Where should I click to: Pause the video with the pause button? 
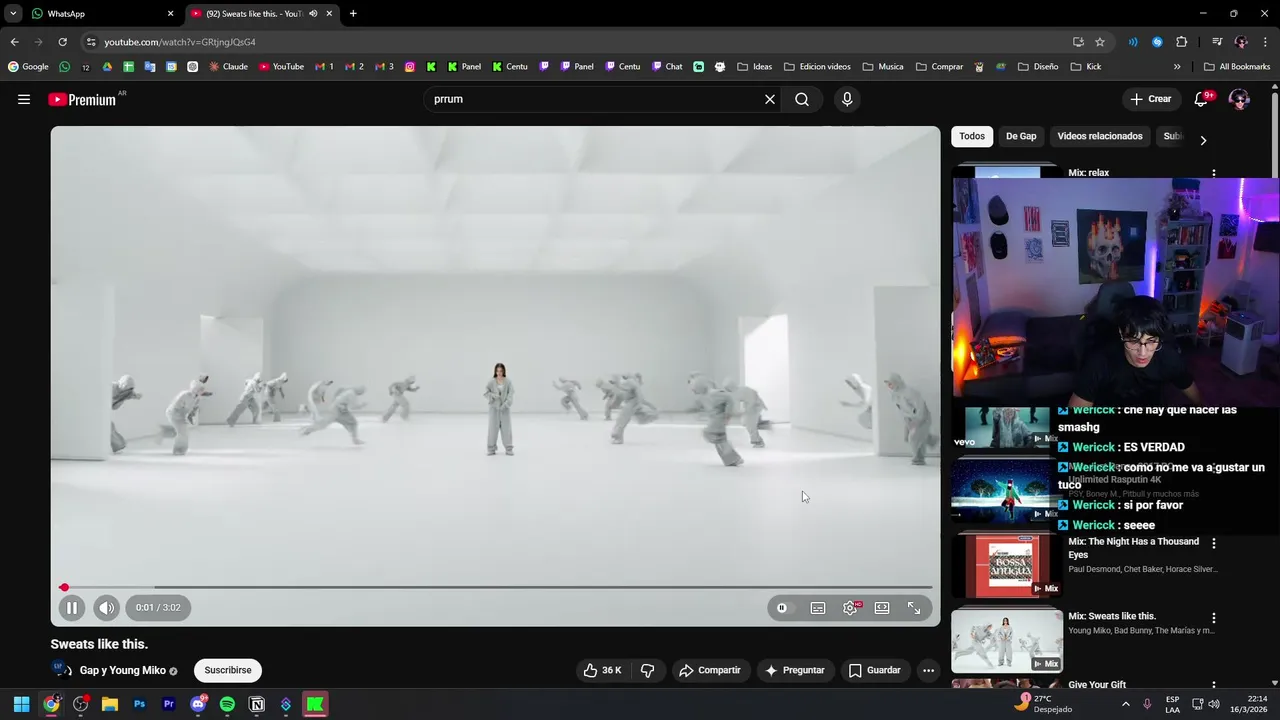point(72,607)
